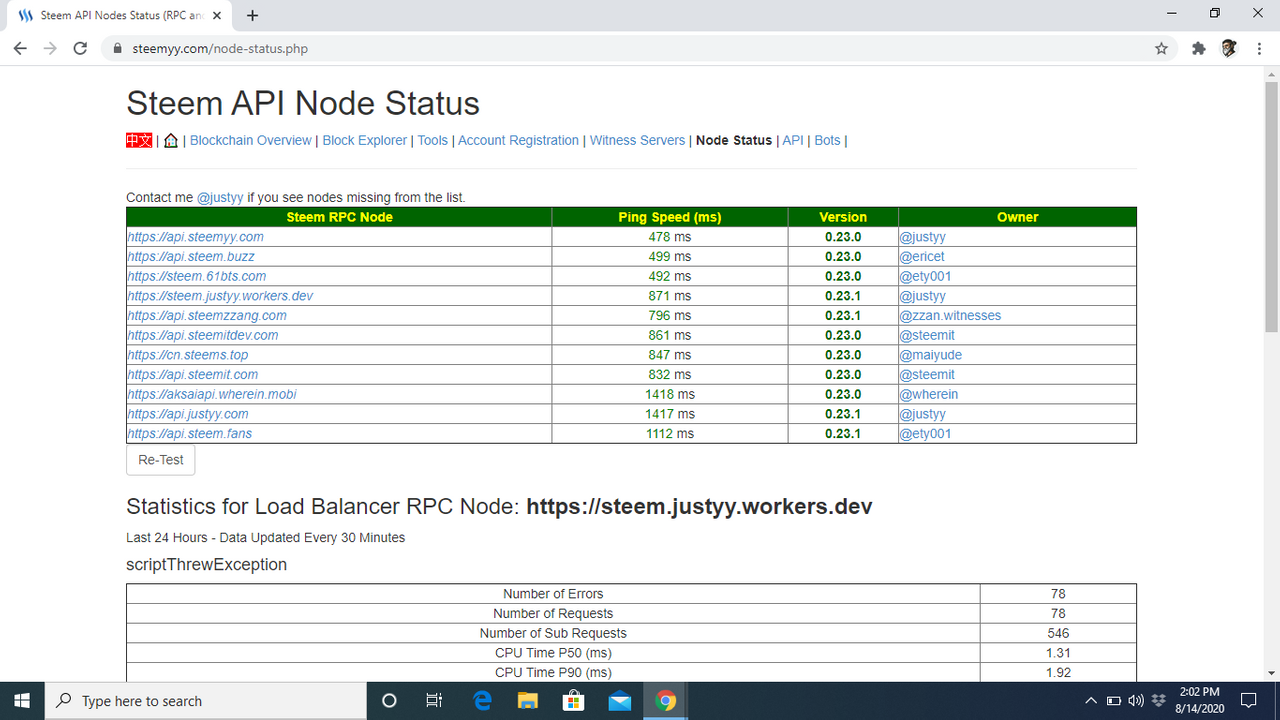
Task: Open Chrome extensions puzzle icon
Action: click(1198, 48)
